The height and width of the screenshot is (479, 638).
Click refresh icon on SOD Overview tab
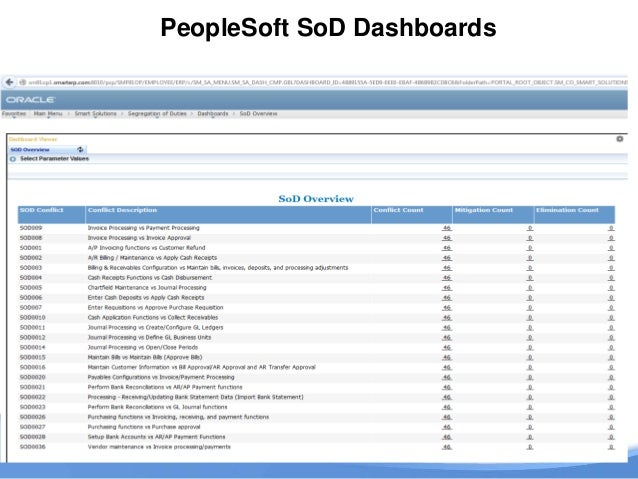[x=80, y=149]
